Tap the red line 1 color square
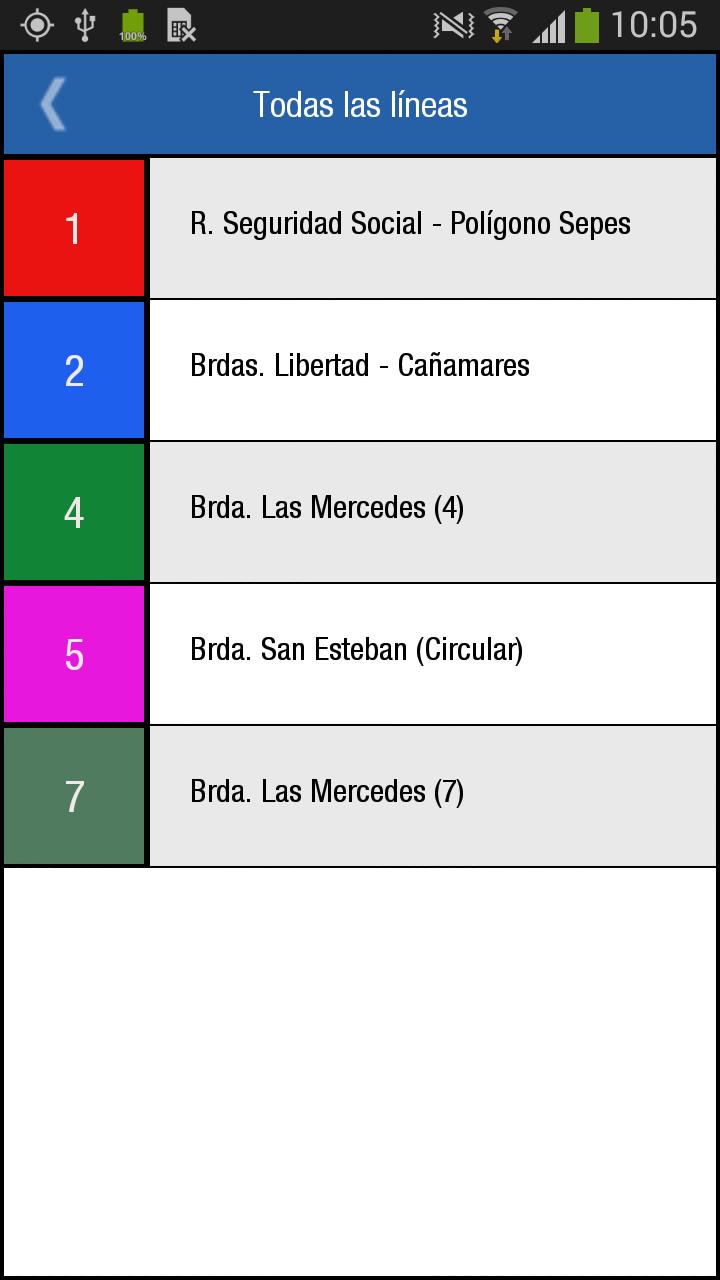Image resolution: width=720 pixels, height=1280 pixels. point(74,228)
